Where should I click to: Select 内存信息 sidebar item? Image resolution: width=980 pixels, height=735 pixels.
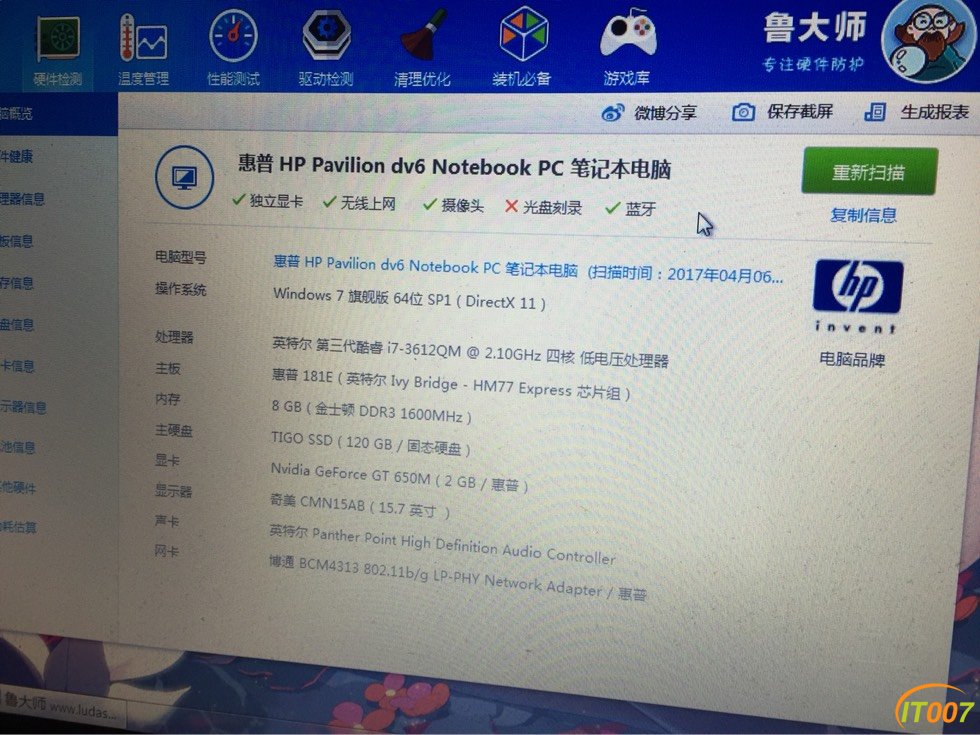tap(17, 282)
